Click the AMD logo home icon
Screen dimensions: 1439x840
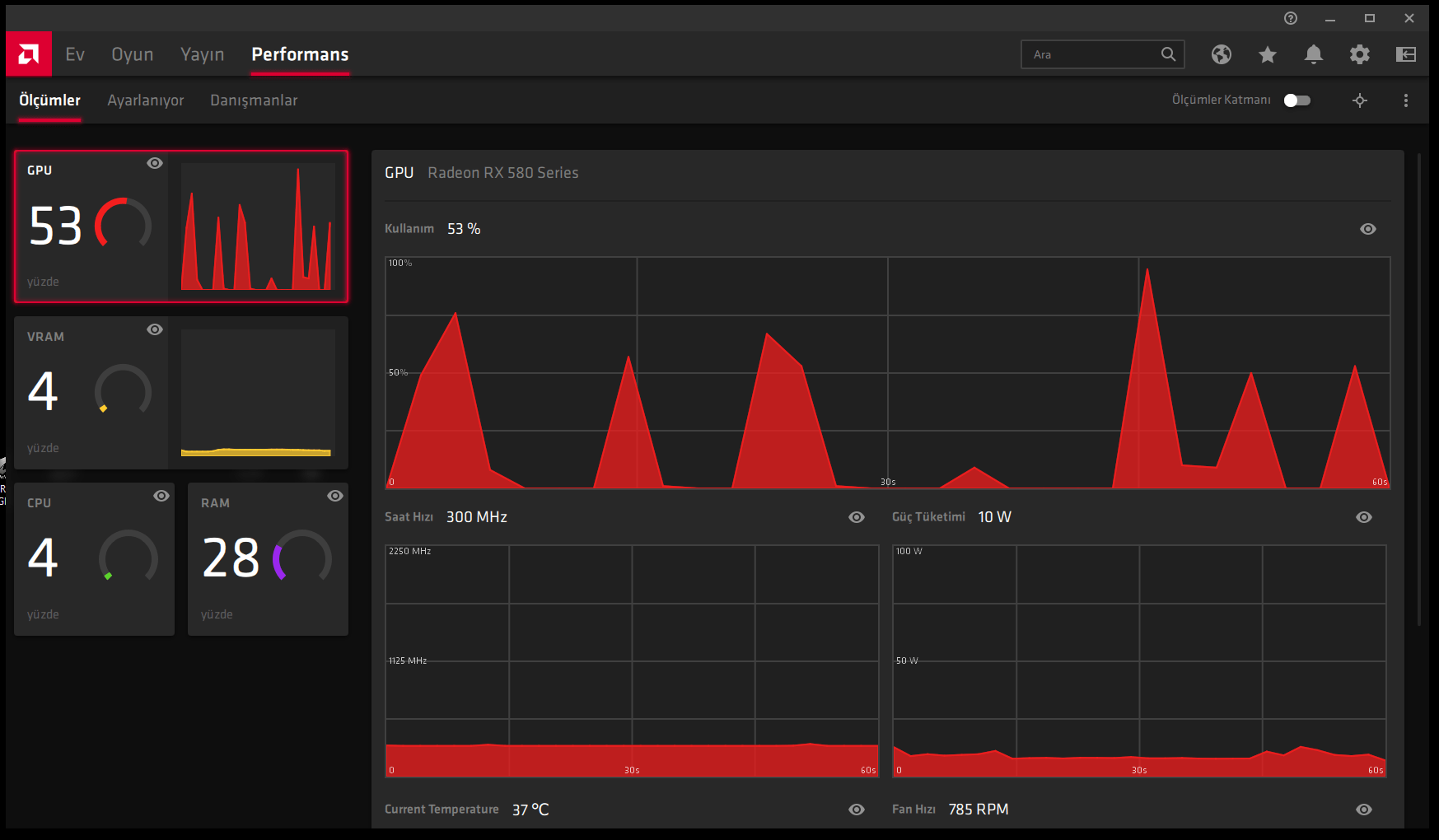(29, 54)
